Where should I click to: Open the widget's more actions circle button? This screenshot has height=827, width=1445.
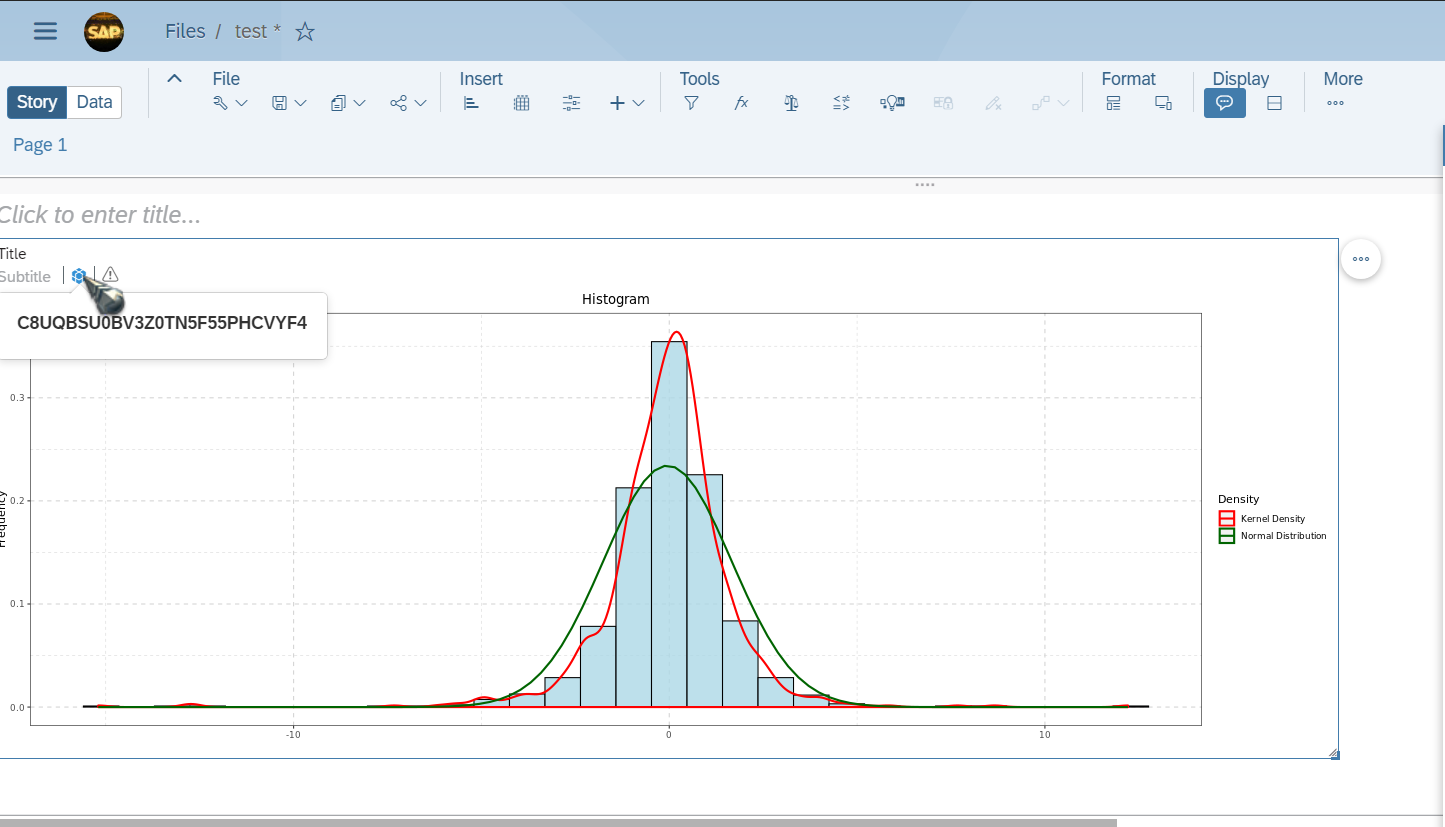[x=1361, y=259]
